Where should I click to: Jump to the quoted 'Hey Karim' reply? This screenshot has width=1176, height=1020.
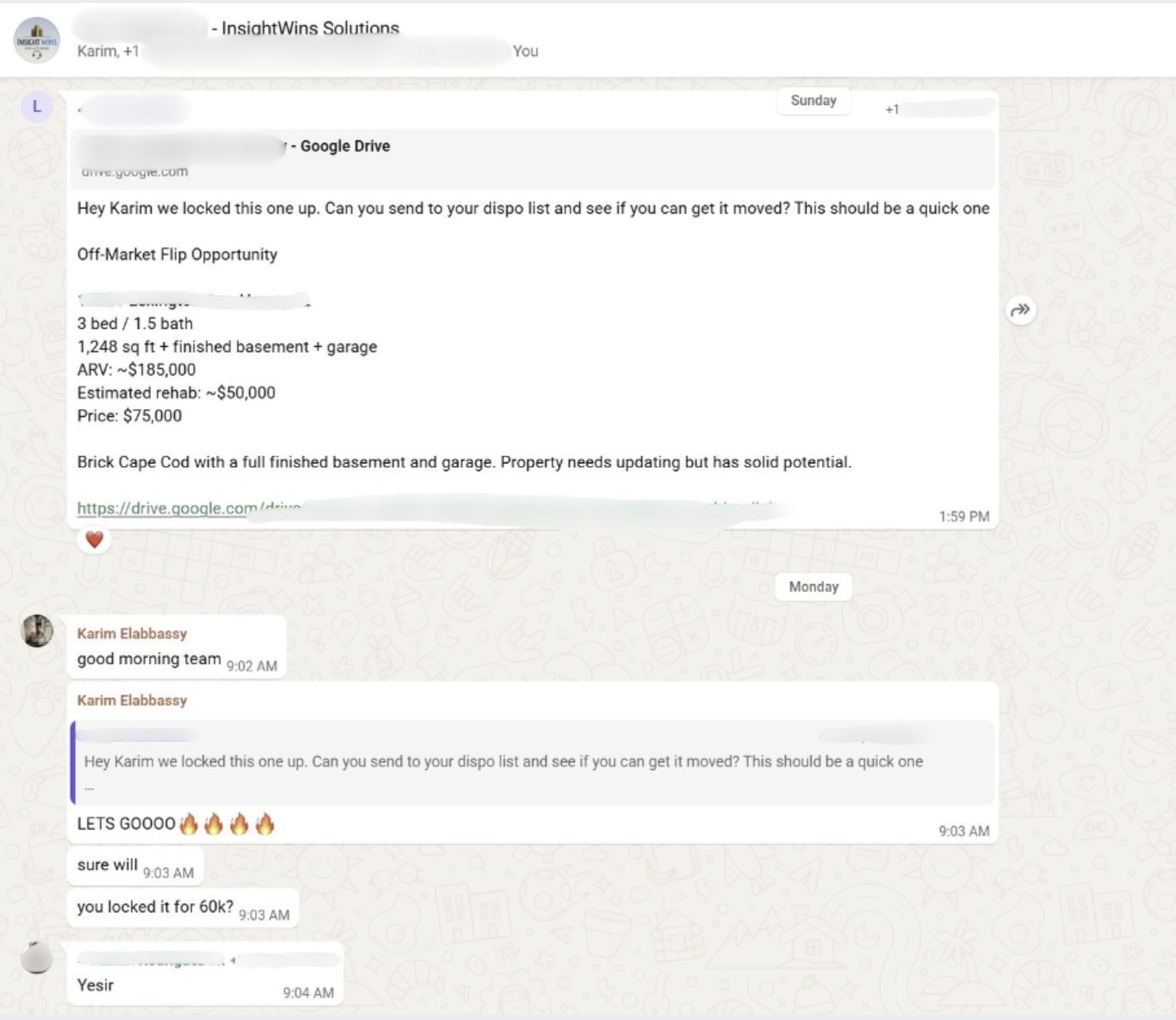tap(532, 763)
